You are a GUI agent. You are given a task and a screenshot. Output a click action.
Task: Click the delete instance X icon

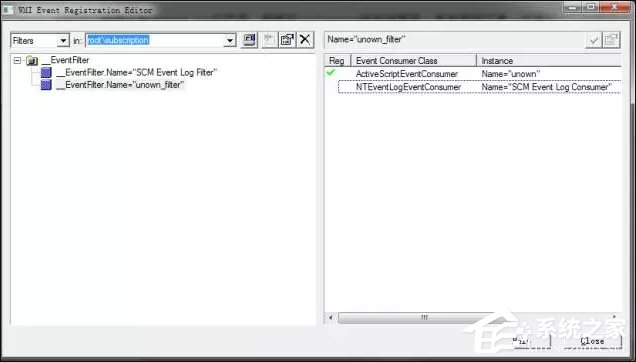pyautogui.click(x=305, y=40)
